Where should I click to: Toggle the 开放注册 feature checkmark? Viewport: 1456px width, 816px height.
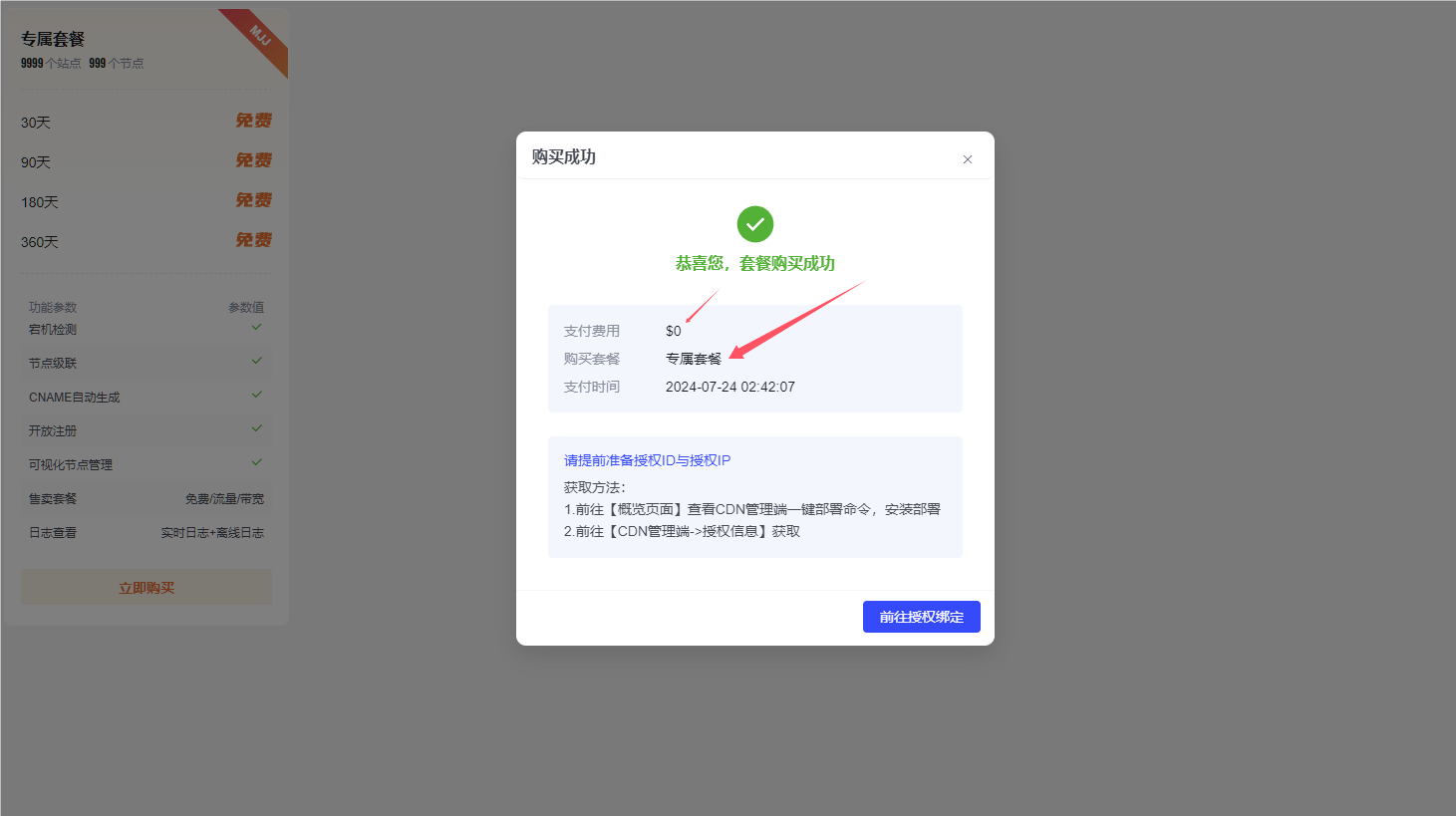[257, 429]
